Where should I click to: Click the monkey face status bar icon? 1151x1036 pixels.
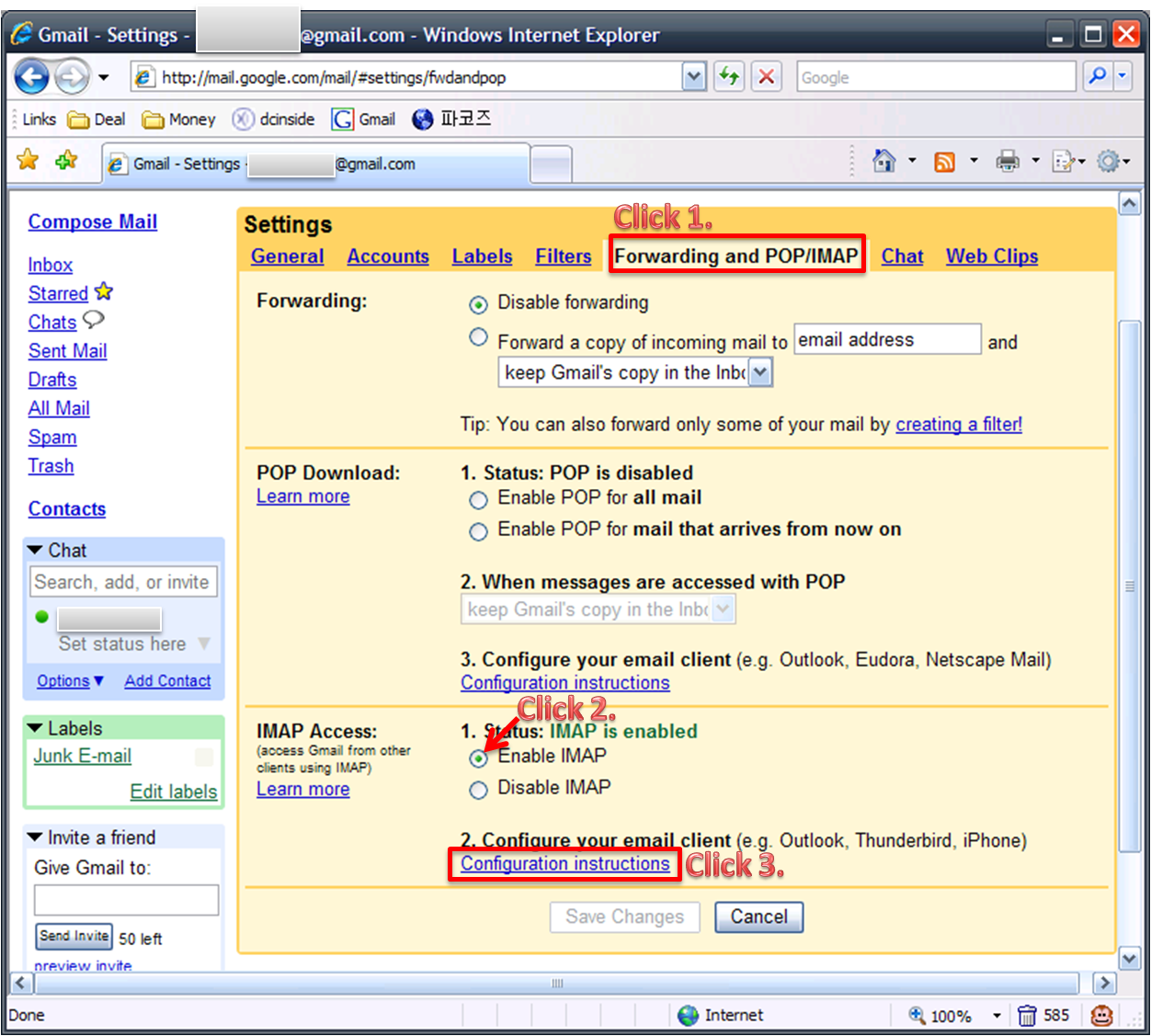(1101, 1016)
